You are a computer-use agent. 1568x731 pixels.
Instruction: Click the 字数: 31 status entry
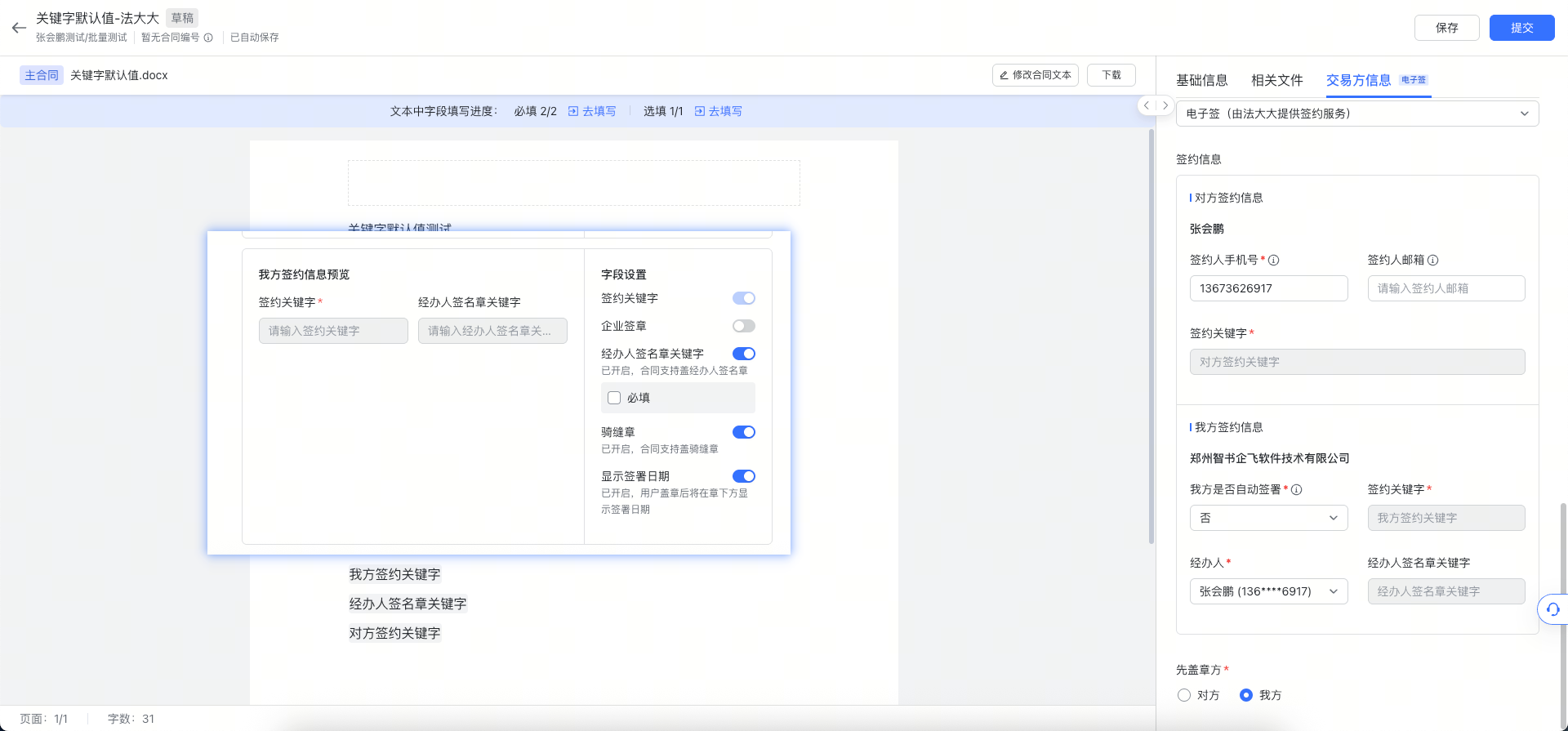(x=131, y=719)
